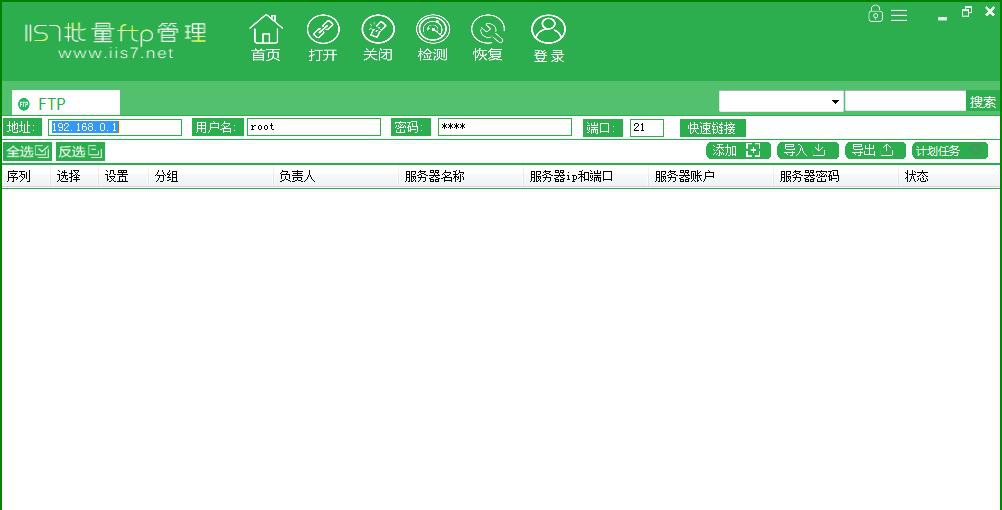This screenshot has width=1002, height=510.
Task: Click the 全选 select all button
Action: coord(27,151)
